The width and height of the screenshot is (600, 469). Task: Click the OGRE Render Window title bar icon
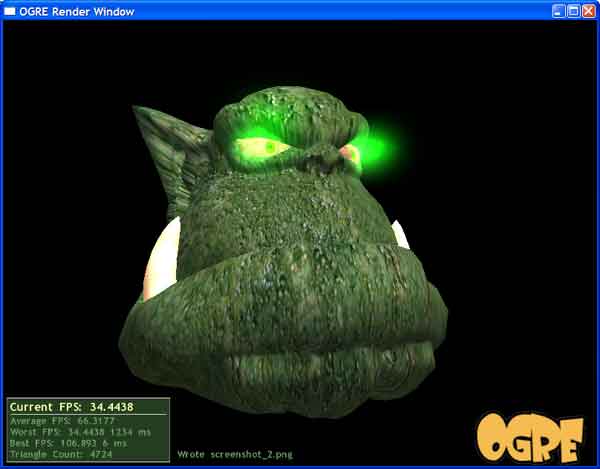point(10,11)
